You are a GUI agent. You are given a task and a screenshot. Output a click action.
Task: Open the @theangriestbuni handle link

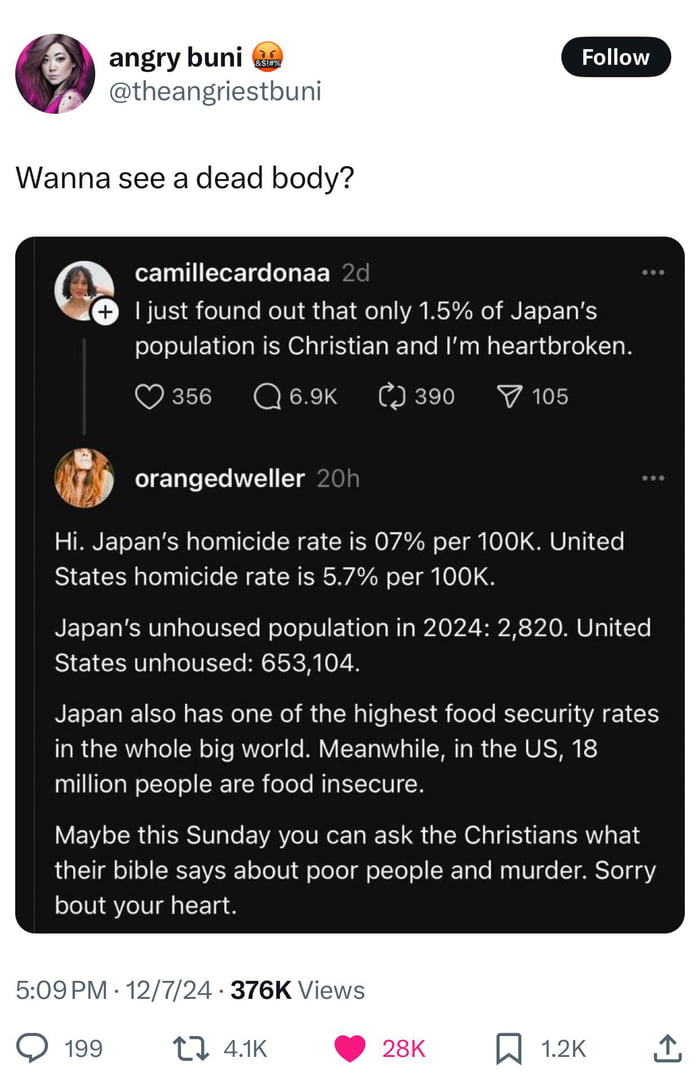coord(215,91)
